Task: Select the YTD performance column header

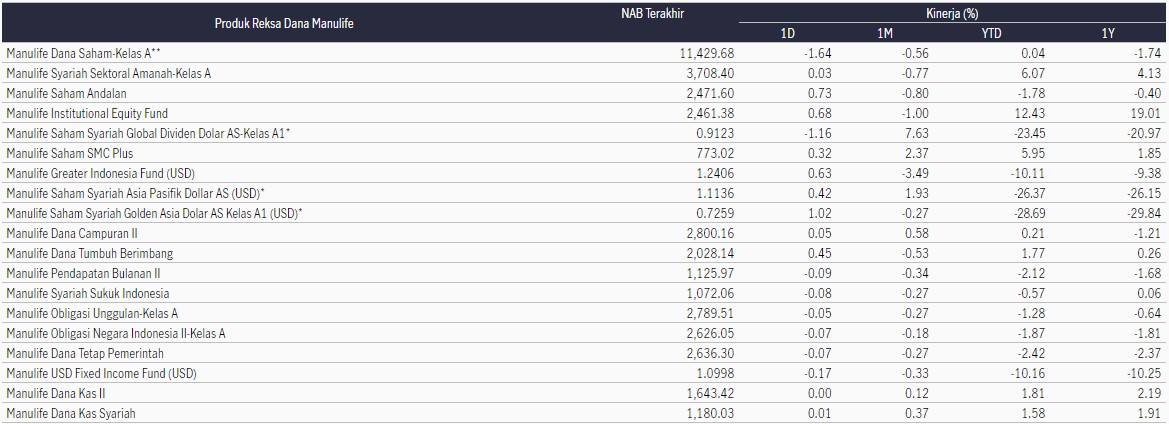Action: point(991,34)
